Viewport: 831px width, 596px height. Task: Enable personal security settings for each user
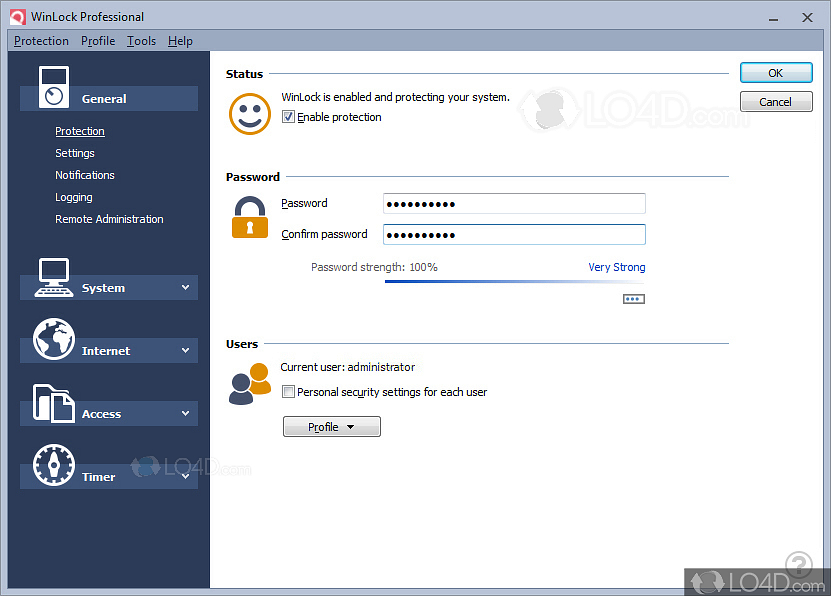[x=288, y=391]
